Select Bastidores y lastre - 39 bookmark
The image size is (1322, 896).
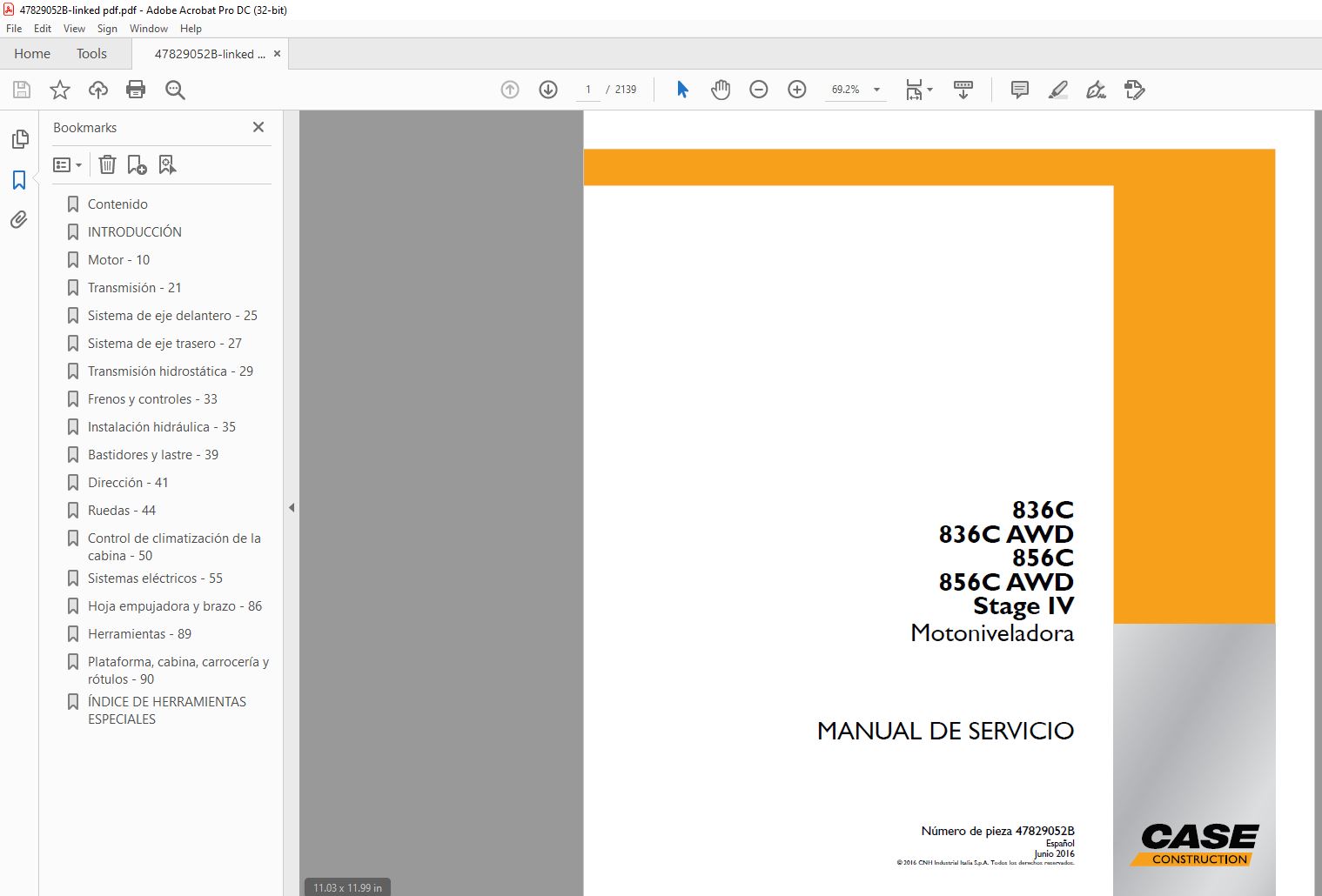tap(153, 455)
